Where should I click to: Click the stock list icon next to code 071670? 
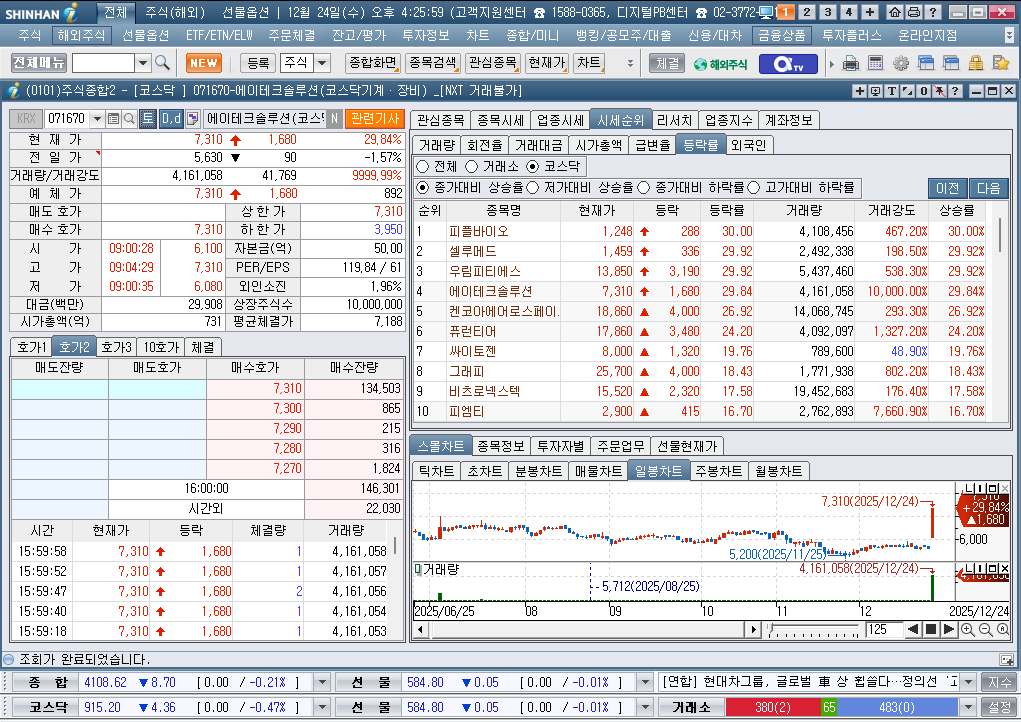(x=113, y=118)
